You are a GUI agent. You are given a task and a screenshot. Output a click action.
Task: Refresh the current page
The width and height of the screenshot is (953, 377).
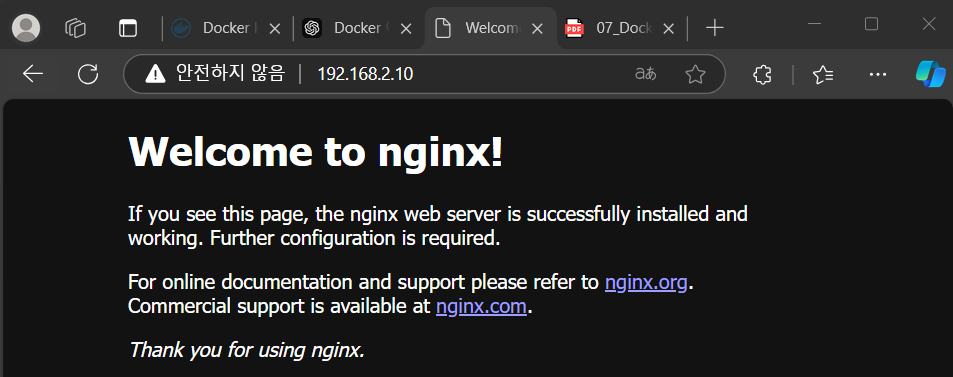pyautogui.click(x=88, y=74)
